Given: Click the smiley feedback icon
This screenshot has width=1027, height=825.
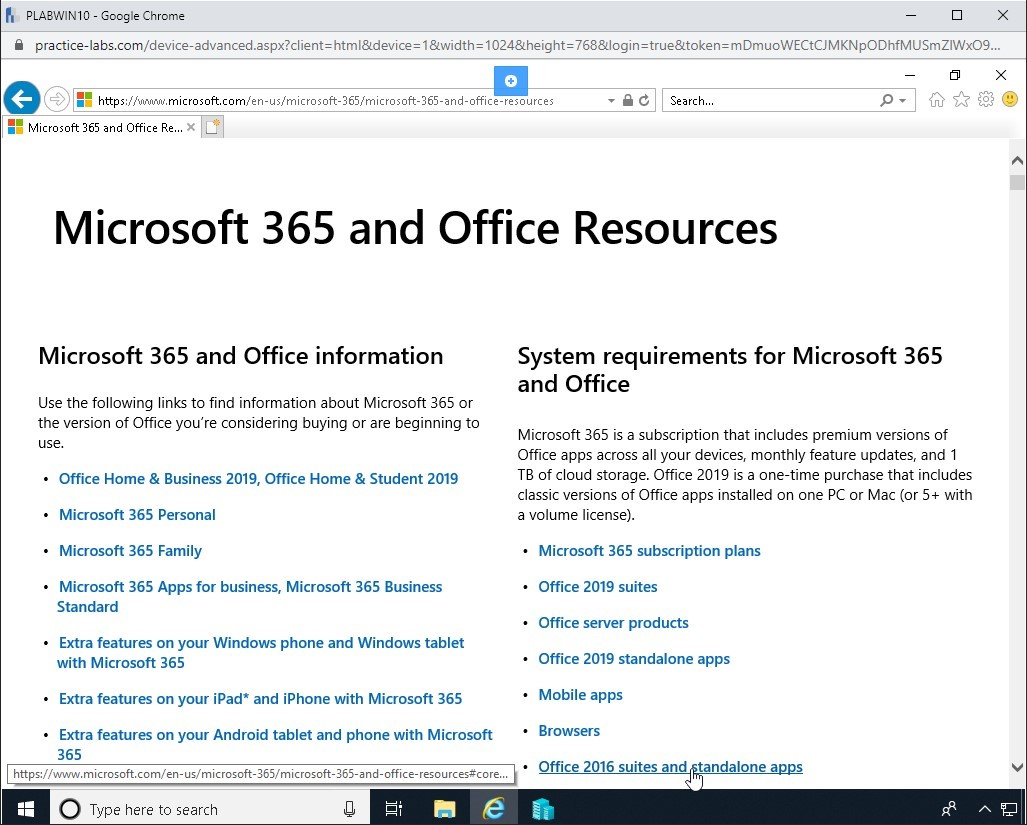Looking at the screenshot, I should [1010, 100].
